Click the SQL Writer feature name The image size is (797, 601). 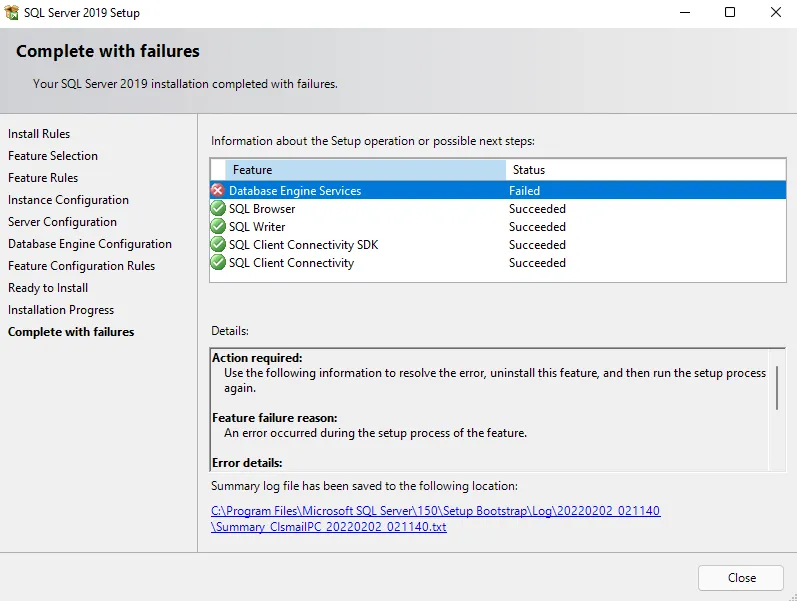(x=257, y=227)
